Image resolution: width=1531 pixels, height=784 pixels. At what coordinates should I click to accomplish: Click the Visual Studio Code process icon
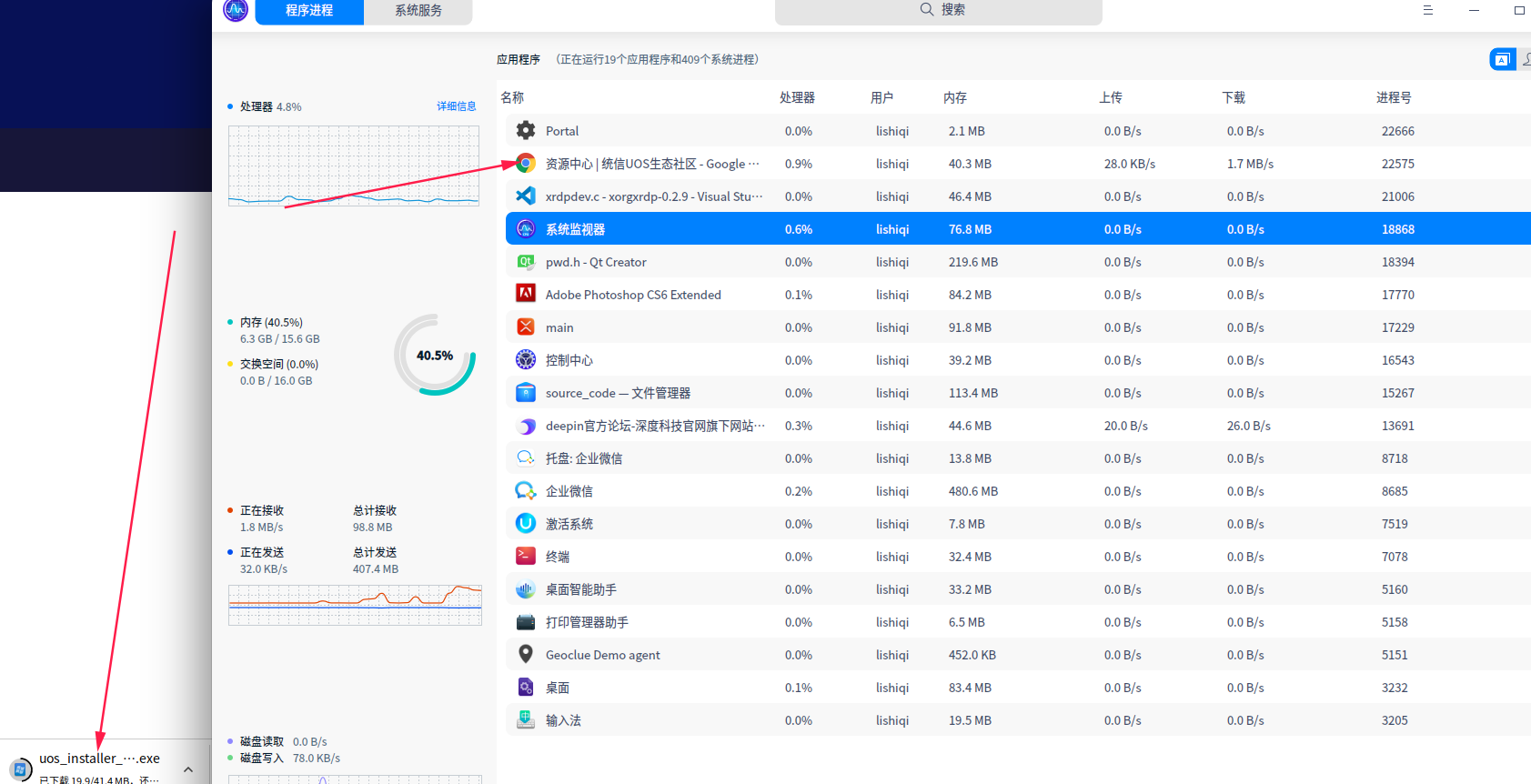click(x=526, y=196)
